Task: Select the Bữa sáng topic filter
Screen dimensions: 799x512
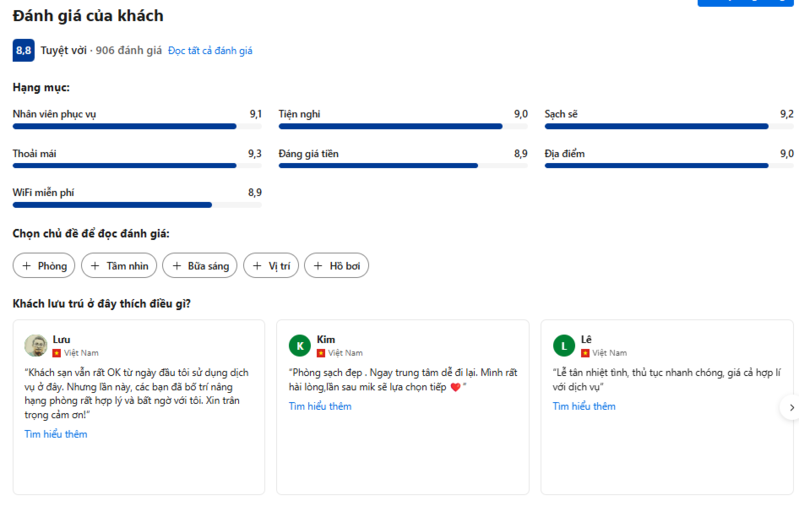Action: pyautogui.click(x=200, y=266)
